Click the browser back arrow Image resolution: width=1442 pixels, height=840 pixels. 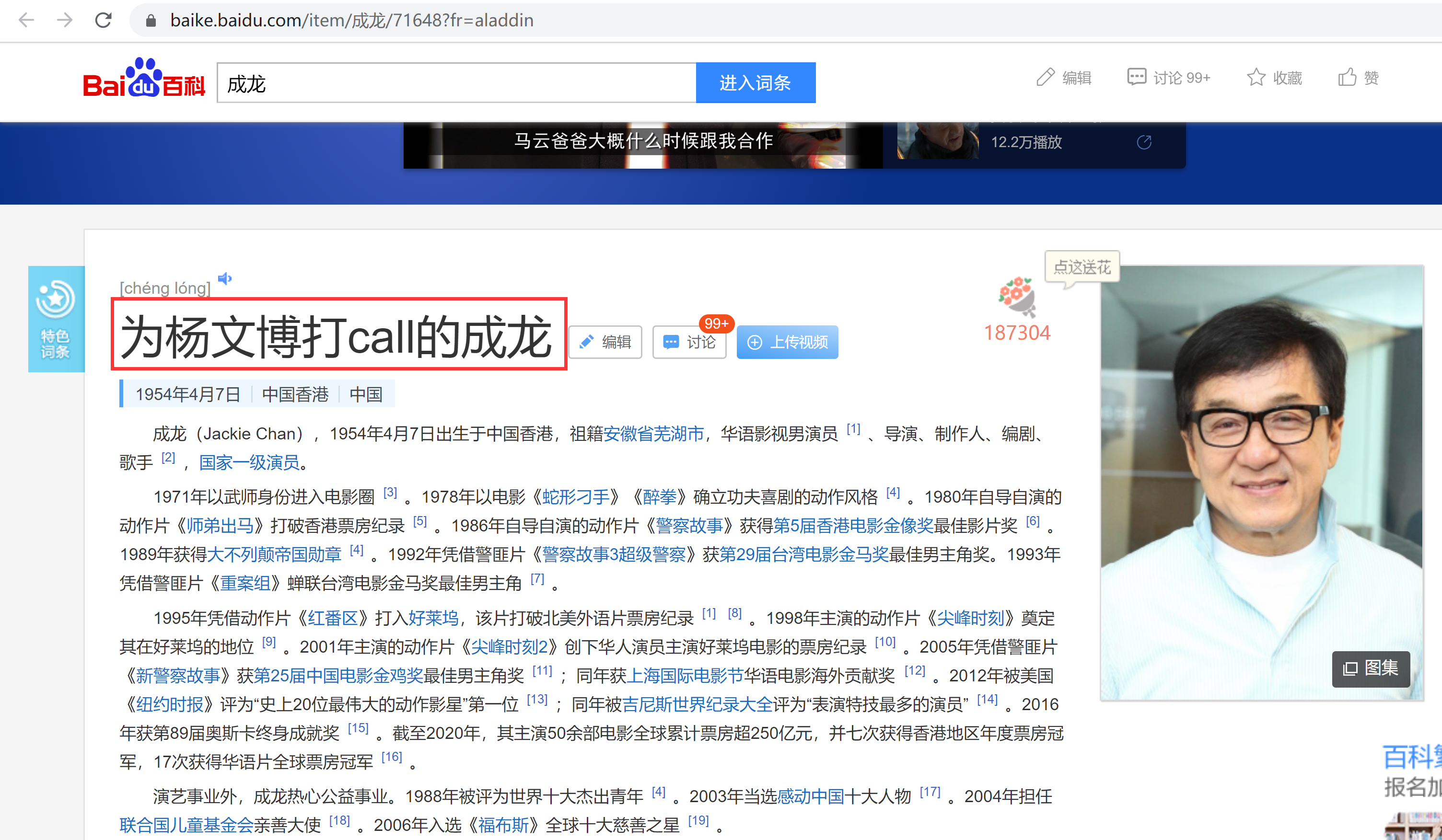[x=26, y=21]
